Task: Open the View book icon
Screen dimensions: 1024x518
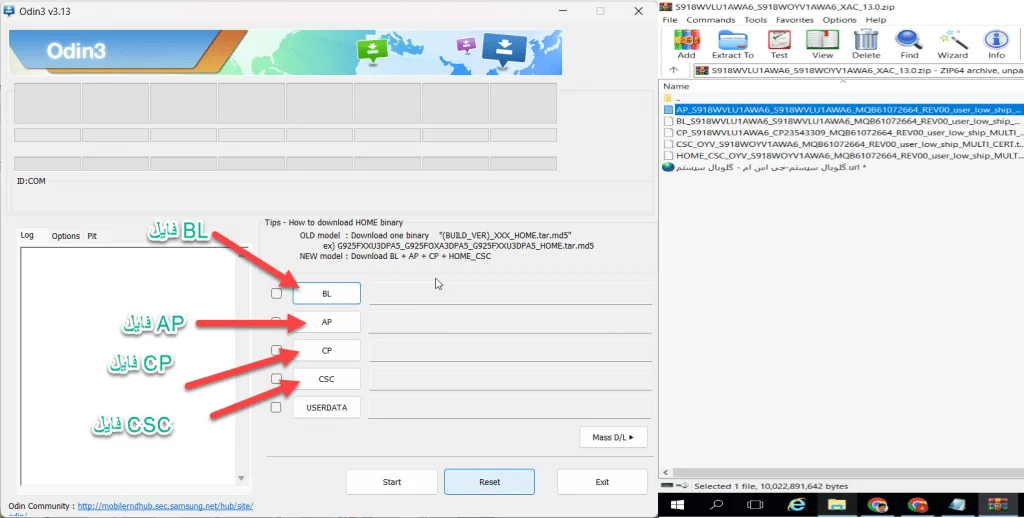Action: point(822,43)
